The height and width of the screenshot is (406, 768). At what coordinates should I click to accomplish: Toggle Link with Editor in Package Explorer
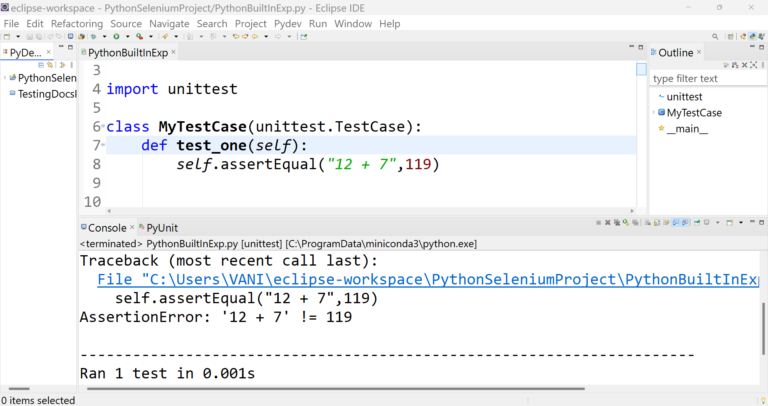[x=49, y=65]
